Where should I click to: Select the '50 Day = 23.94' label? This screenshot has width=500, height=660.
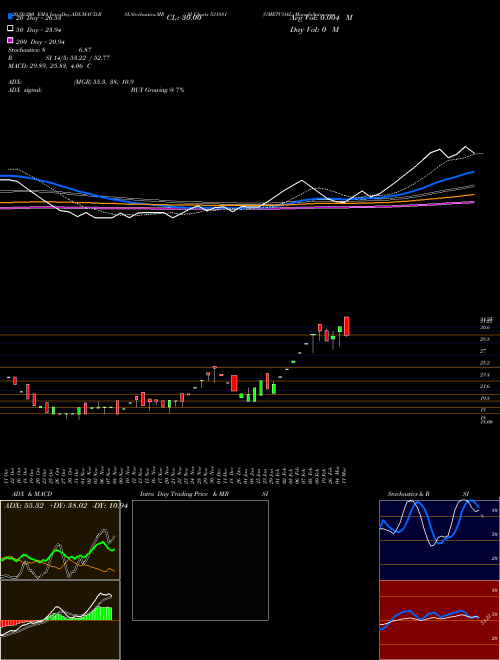(x=39, y=30)
